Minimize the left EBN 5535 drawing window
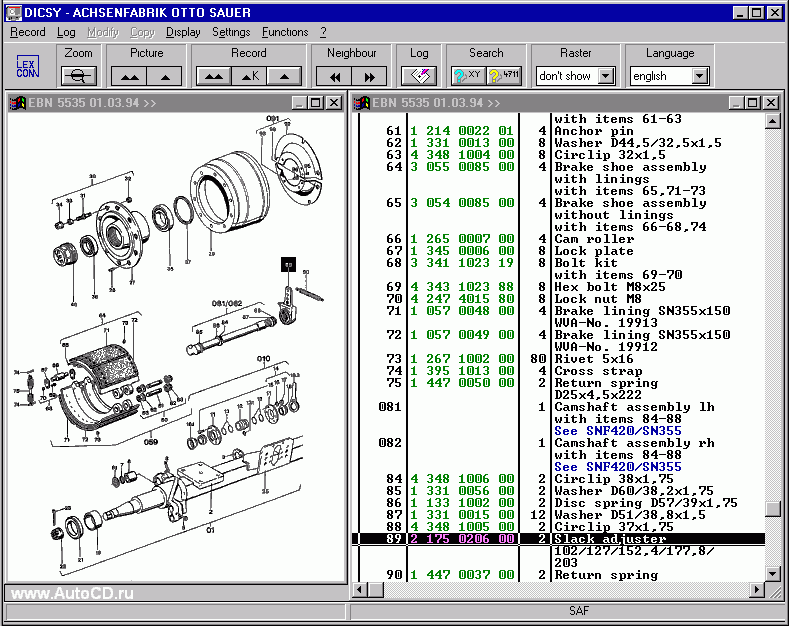 point(300,103)
